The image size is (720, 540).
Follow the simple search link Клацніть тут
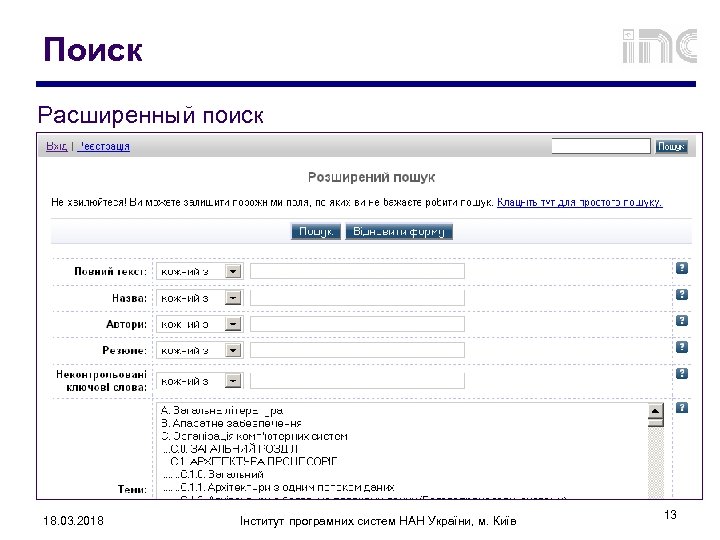[579, 202]
